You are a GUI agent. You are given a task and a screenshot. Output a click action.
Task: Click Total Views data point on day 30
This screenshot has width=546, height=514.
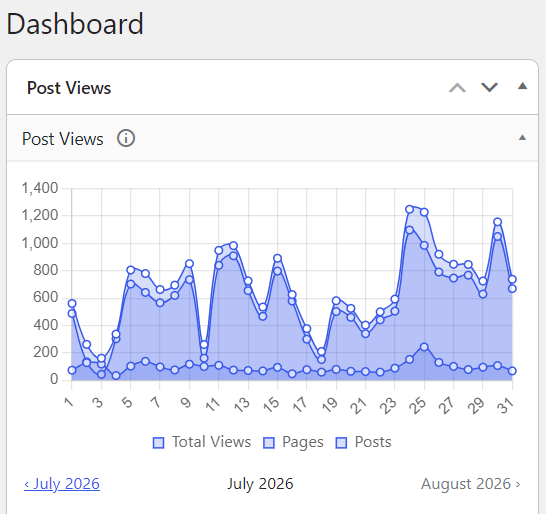(498, 222)
